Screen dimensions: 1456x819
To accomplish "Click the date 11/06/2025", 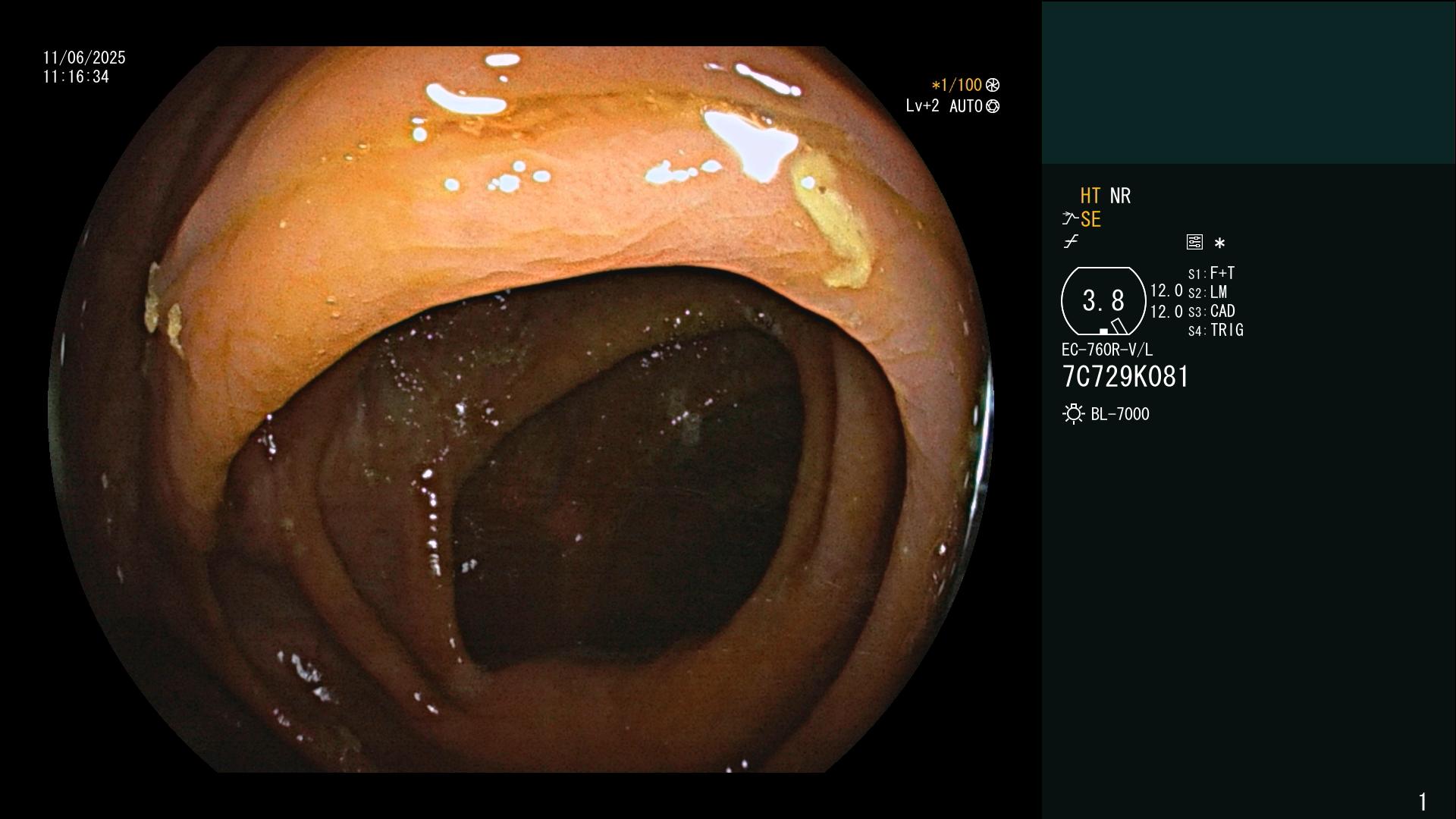I will coord(84,58).
